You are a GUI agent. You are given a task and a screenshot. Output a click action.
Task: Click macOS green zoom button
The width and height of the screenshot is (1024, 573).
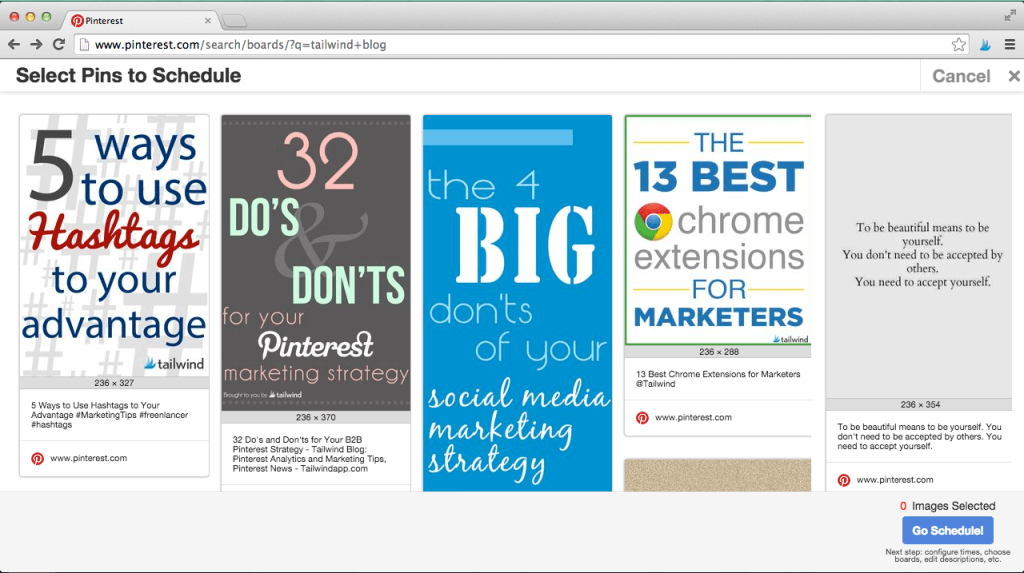point(46,17)
